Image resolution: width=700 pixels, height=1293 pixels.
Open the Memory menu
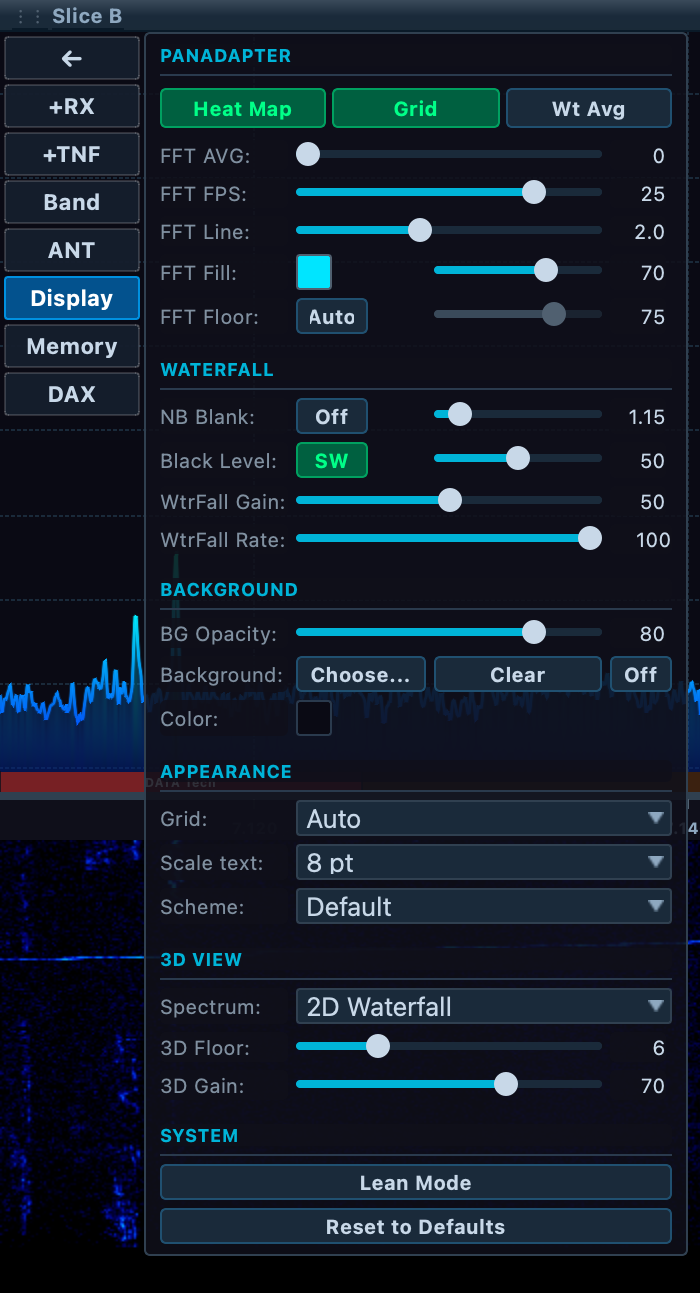click(x=71, y=346)
